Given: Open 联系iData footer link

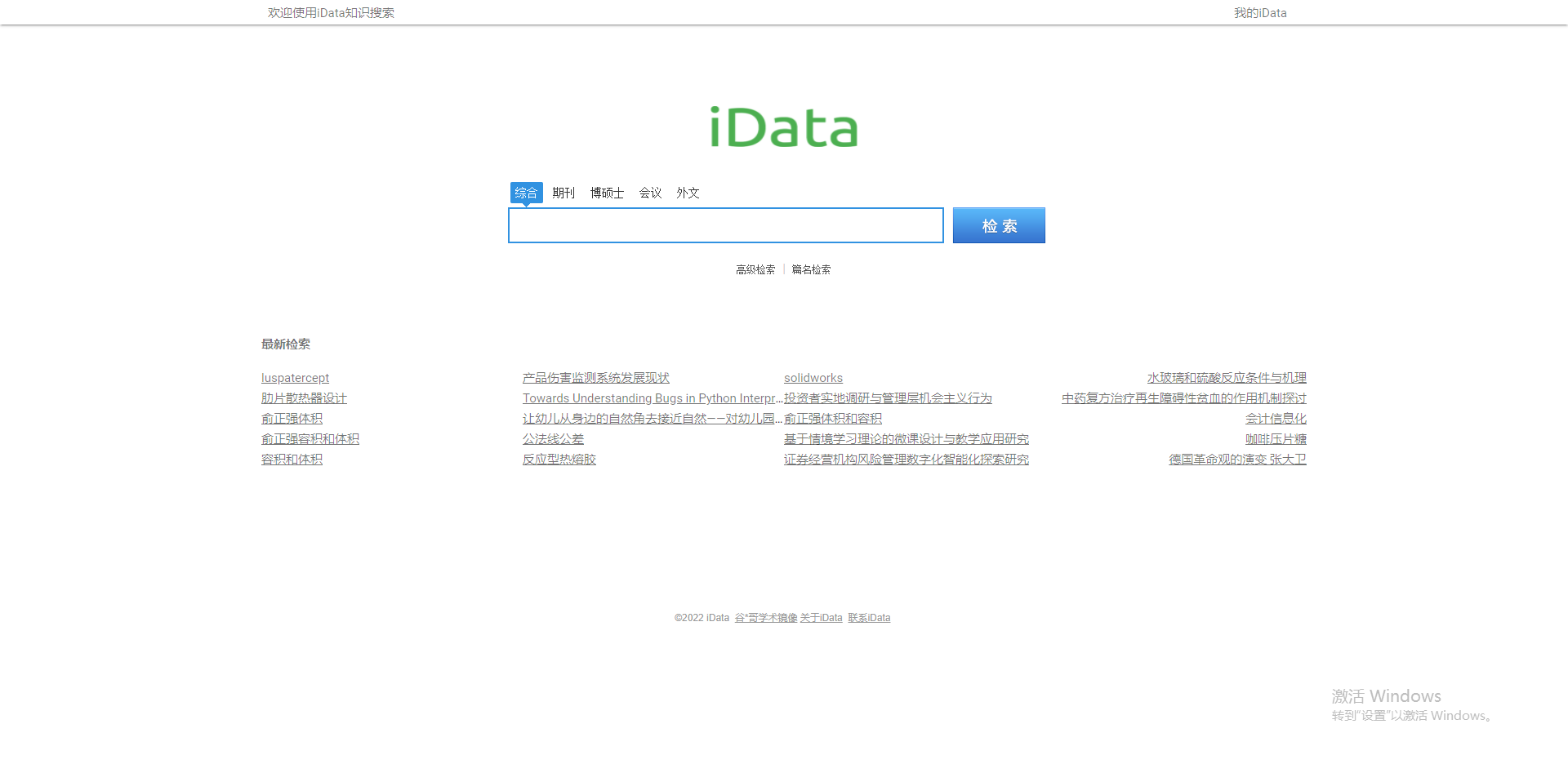Looking at the screenshot, I should [x=869, y=618].
